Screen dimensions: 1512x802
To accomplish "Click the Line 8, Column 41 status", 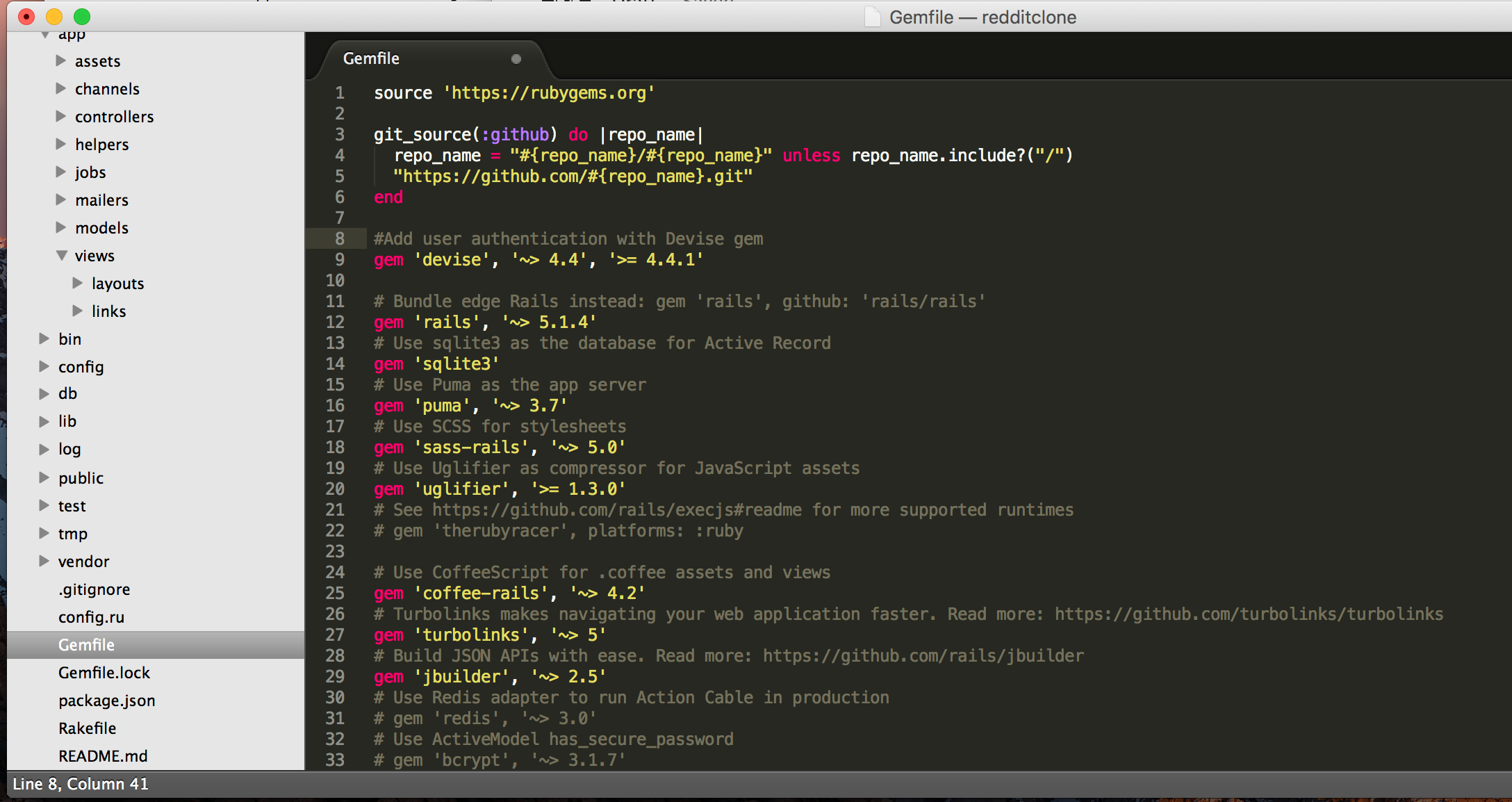I will 81,784.
